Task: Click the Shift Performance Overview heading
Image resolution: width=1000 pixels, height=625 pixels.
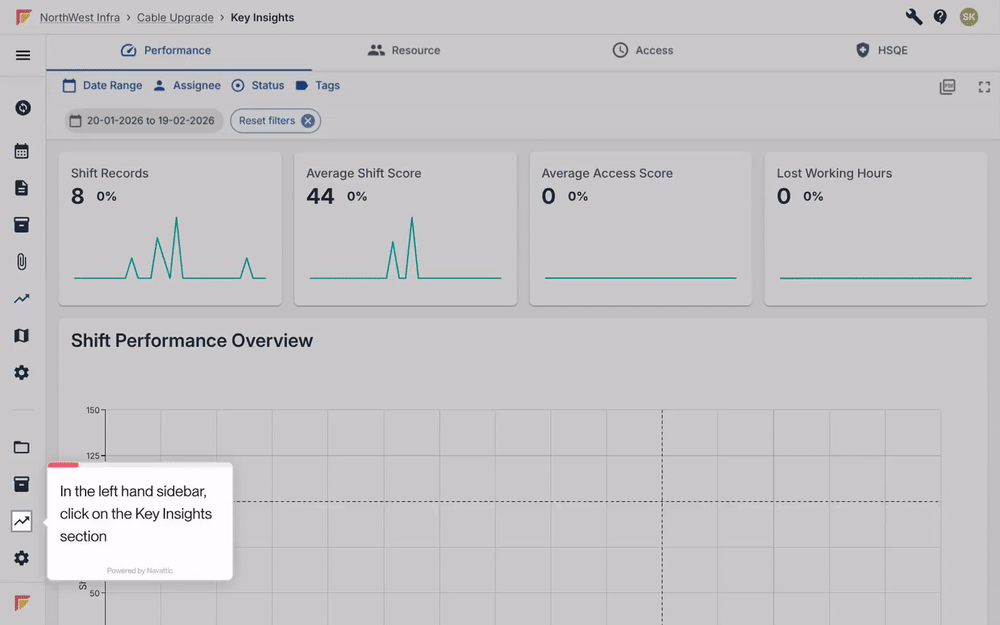Action: [192, 341]
